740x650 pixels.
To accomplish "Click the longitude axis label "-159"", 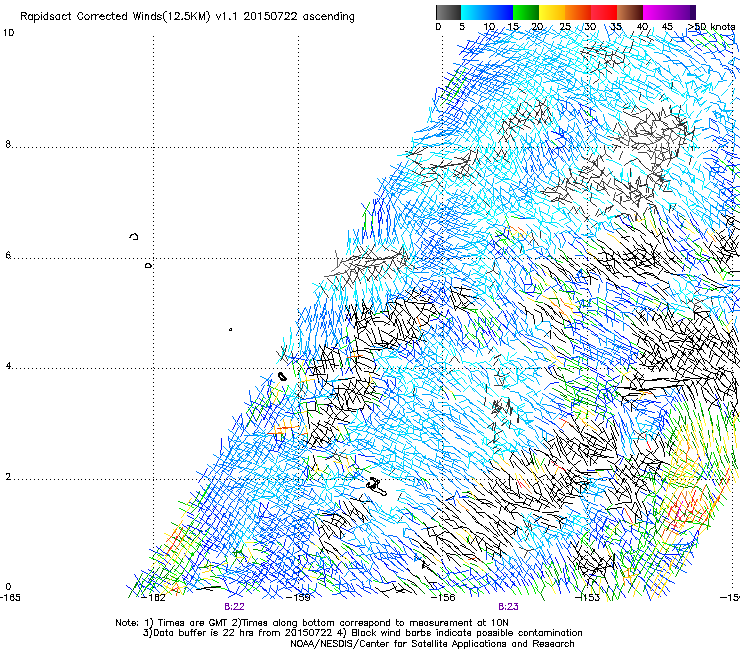I will pos(299,598).
